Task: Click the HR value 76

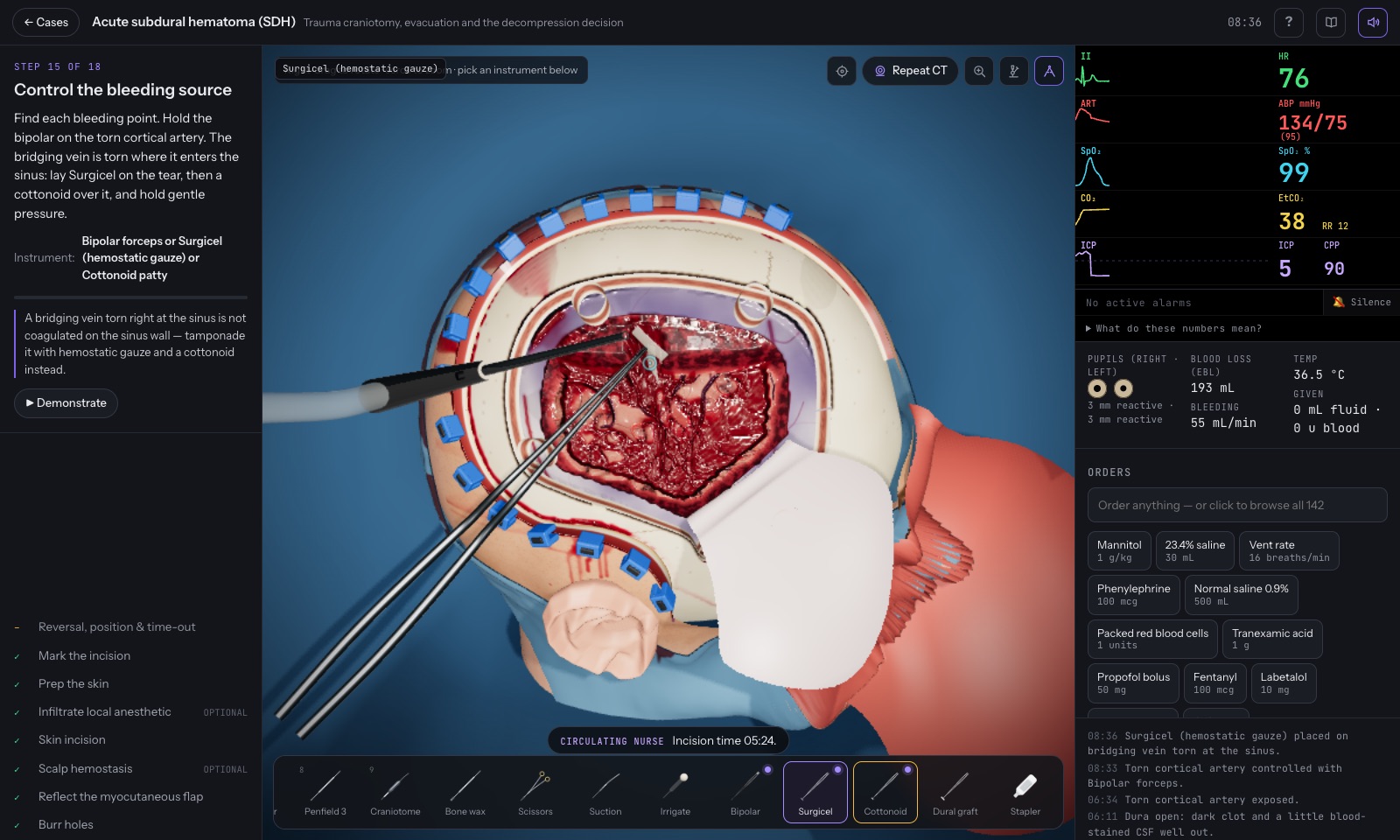Action: coord(1293,79)
